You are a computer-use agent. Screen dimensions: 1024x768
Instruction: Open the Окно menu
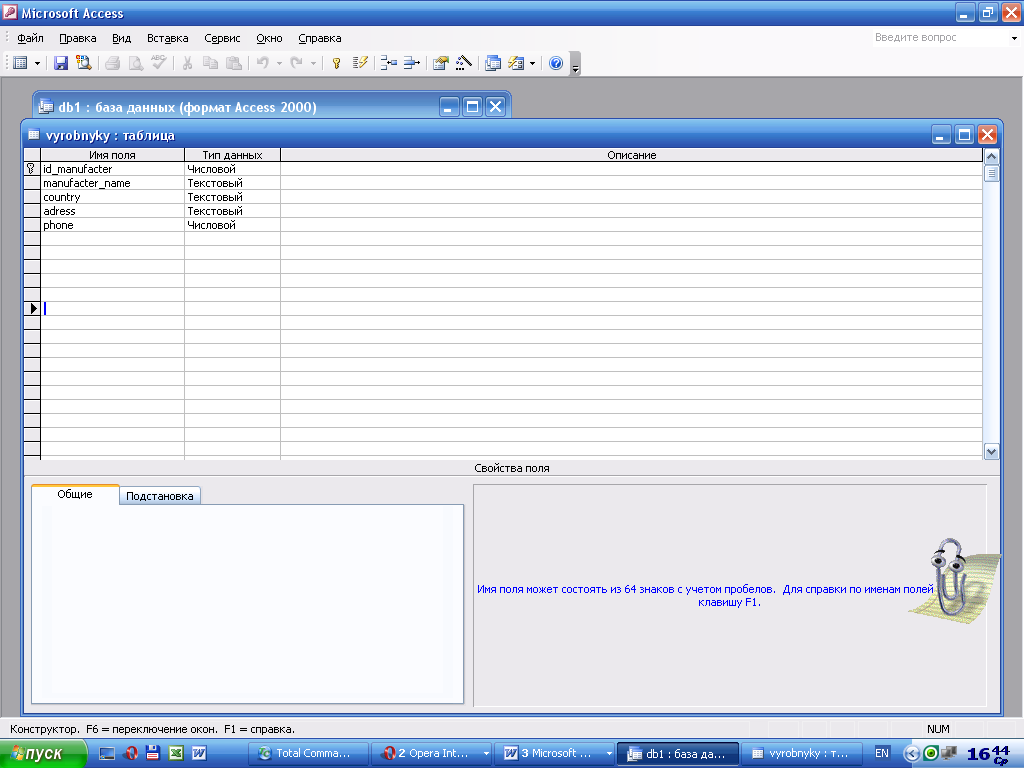pyautogui.click(x=269, y=38)
